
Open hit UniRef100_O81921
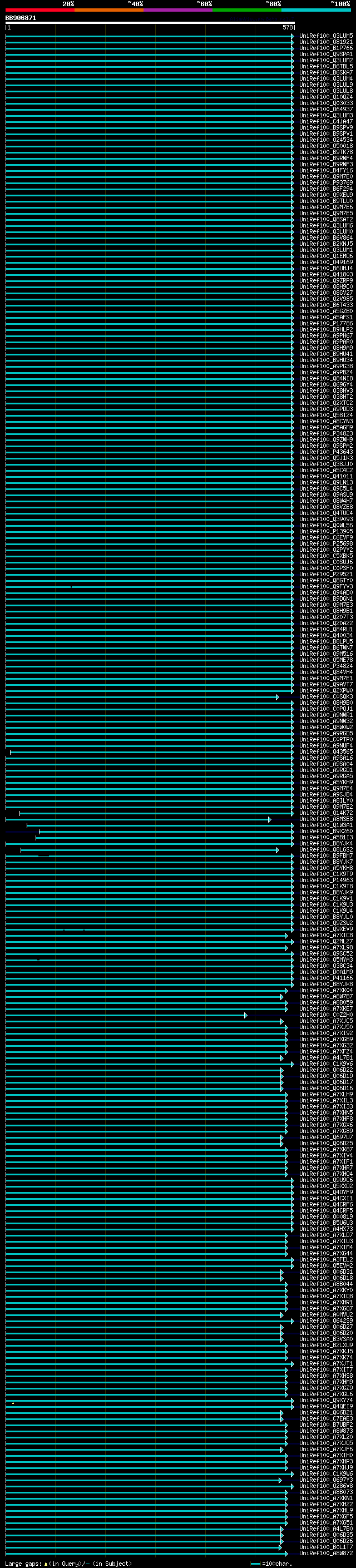(x=326, y=42)
